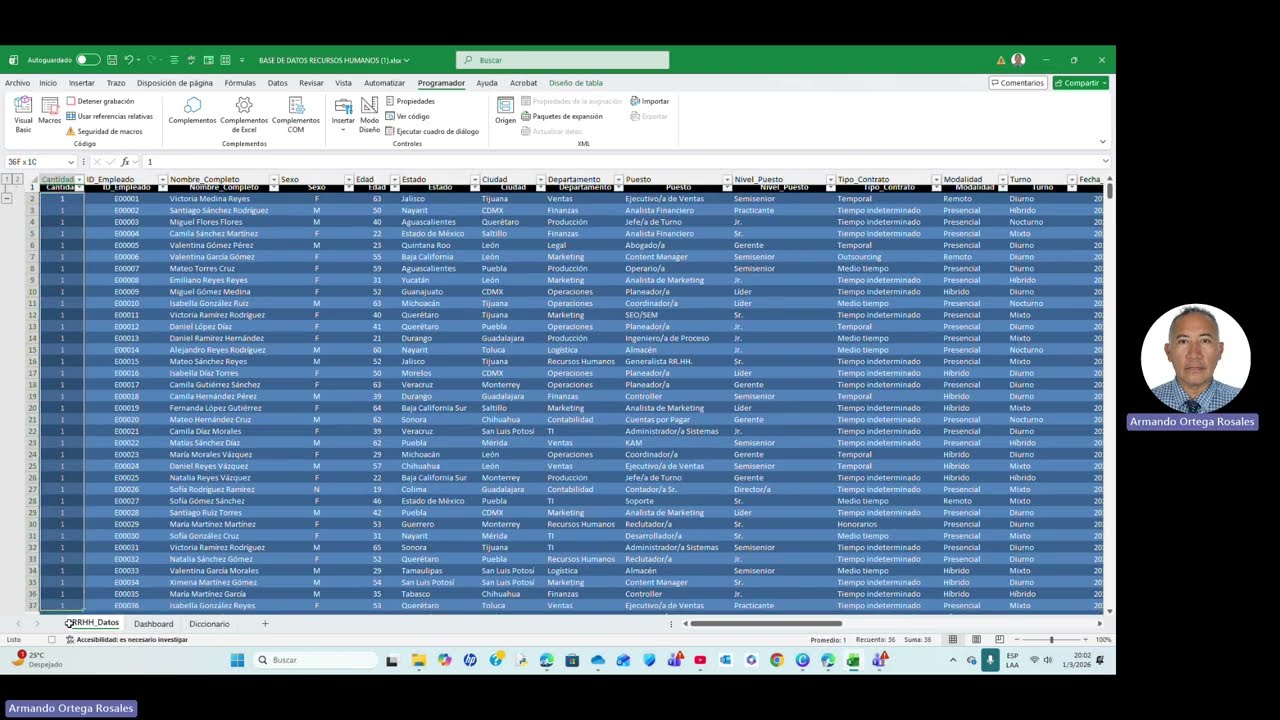The image size is (1280, 720).
Task: Open the Visual Basic editor
Action: (x=23, y=115)
